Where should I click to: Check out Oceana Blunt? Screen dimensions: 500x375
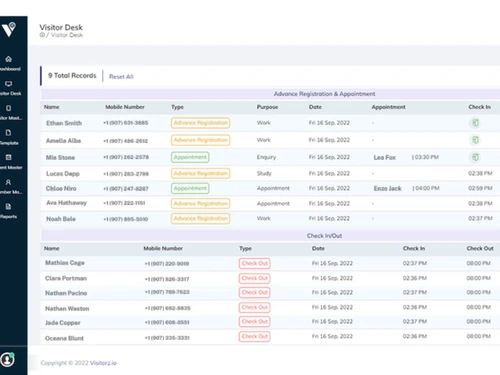[254, 336]
